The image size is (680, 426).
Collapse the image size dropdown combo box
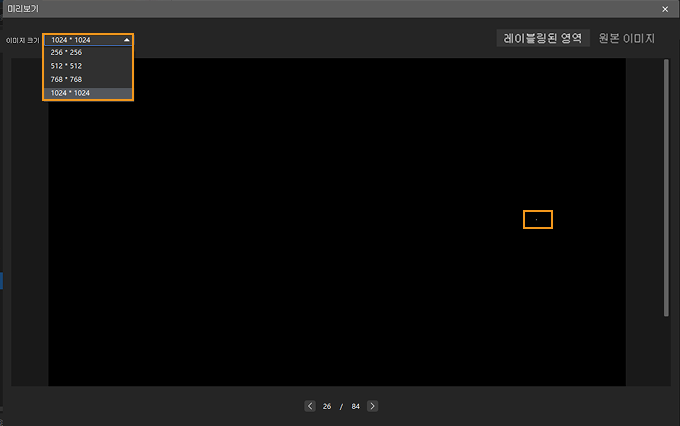(88, 40)
